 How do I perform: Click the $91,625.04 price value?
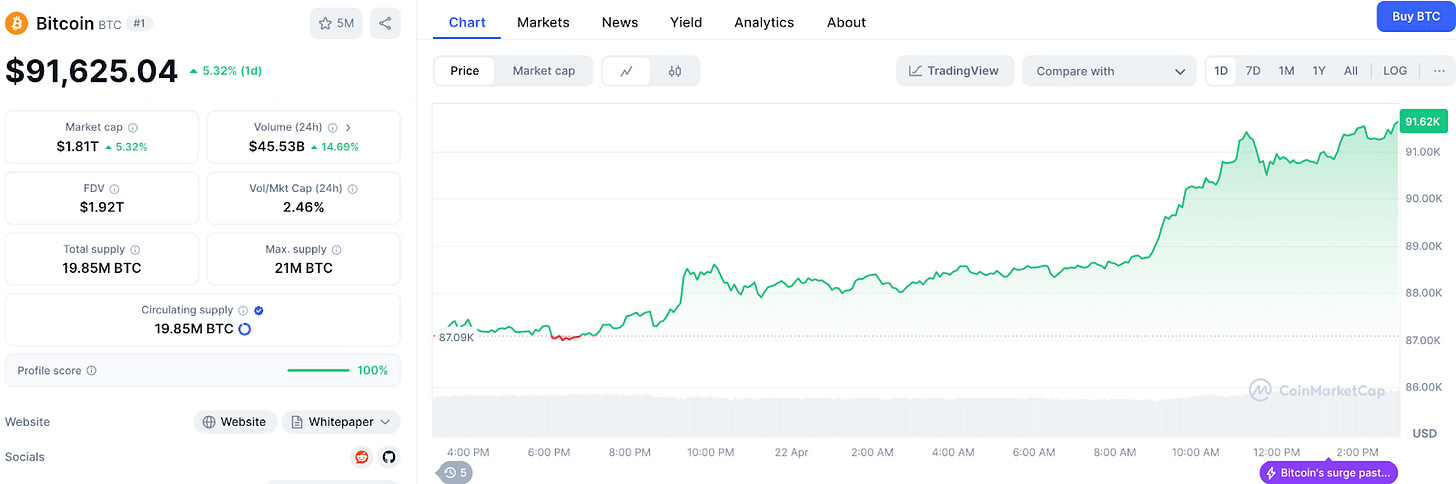pyautogui.click(x=91, y=71)
